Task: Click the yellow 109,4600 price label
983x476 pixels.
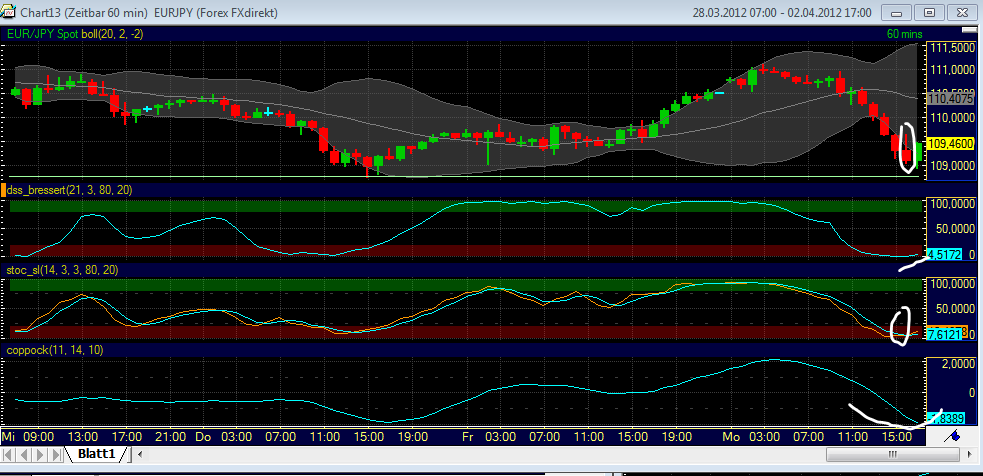Action: click(x=949, y=144)
